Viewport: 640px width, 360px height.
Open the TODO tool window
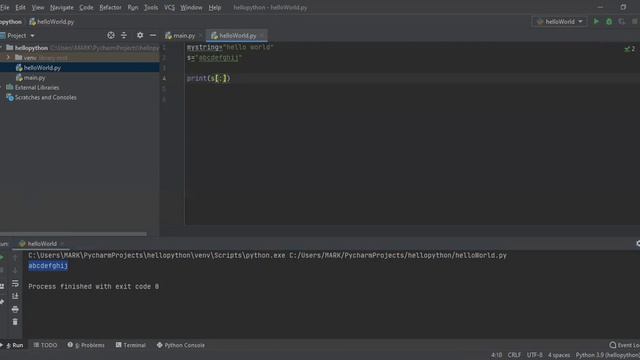(x=45, y=345)
